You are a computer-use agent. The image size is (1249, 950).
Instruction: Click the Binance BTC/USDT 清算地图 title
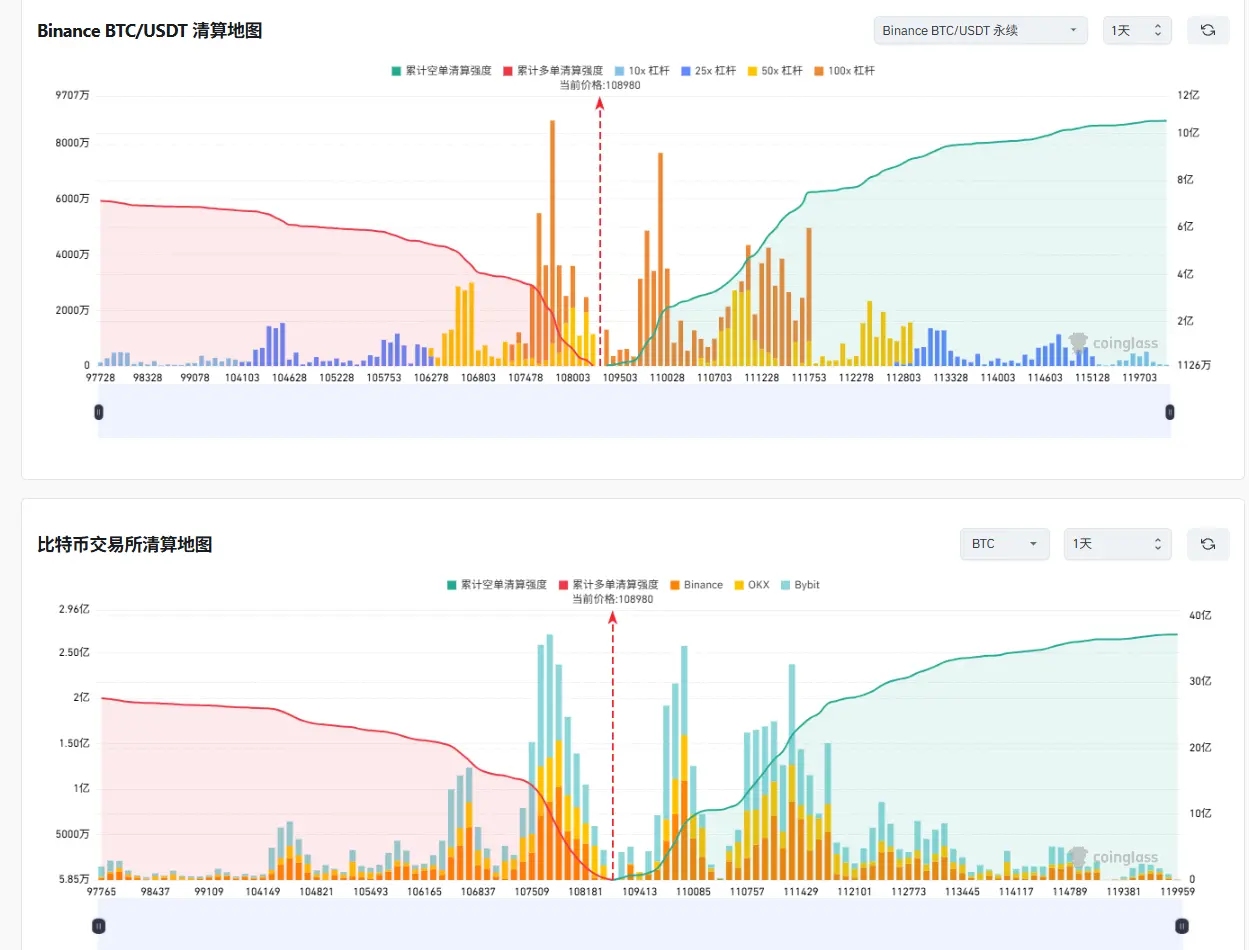click(149, 31)
